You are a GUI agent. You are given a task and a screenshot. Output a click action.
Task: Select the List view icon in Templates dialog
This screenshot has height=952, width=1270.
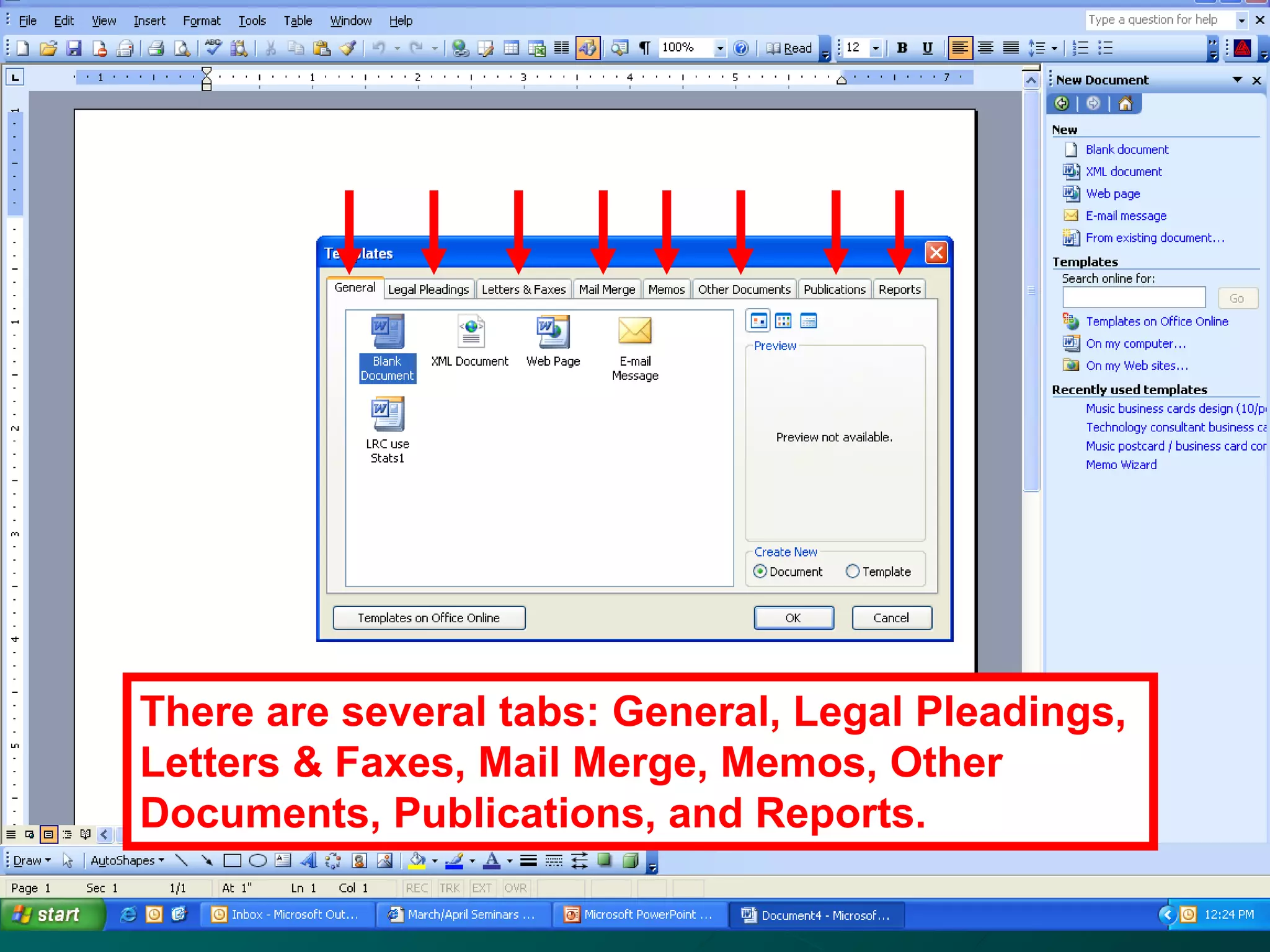coord(784,321)
